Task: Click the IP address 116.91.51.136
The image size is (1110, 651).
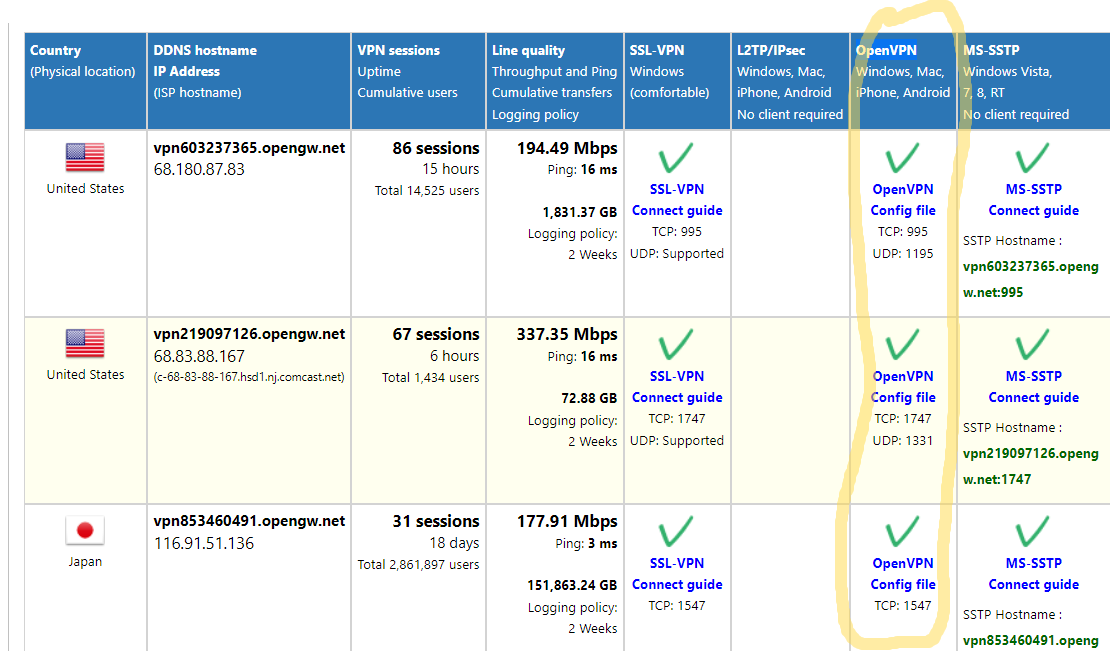Action: pyautogui.click(x=204, y=543)
